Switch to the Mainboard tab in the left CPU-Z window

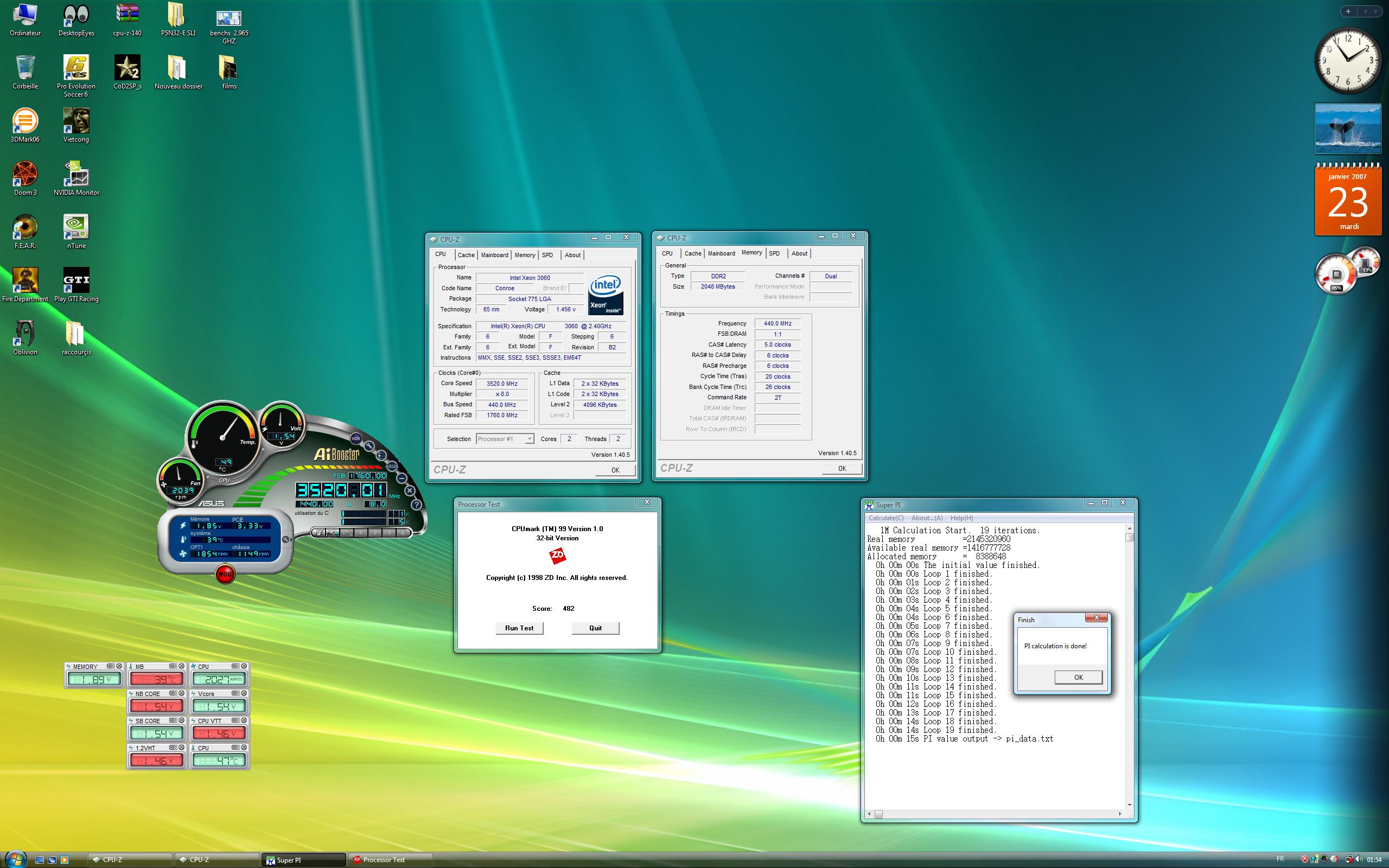(x=494, y=255)
